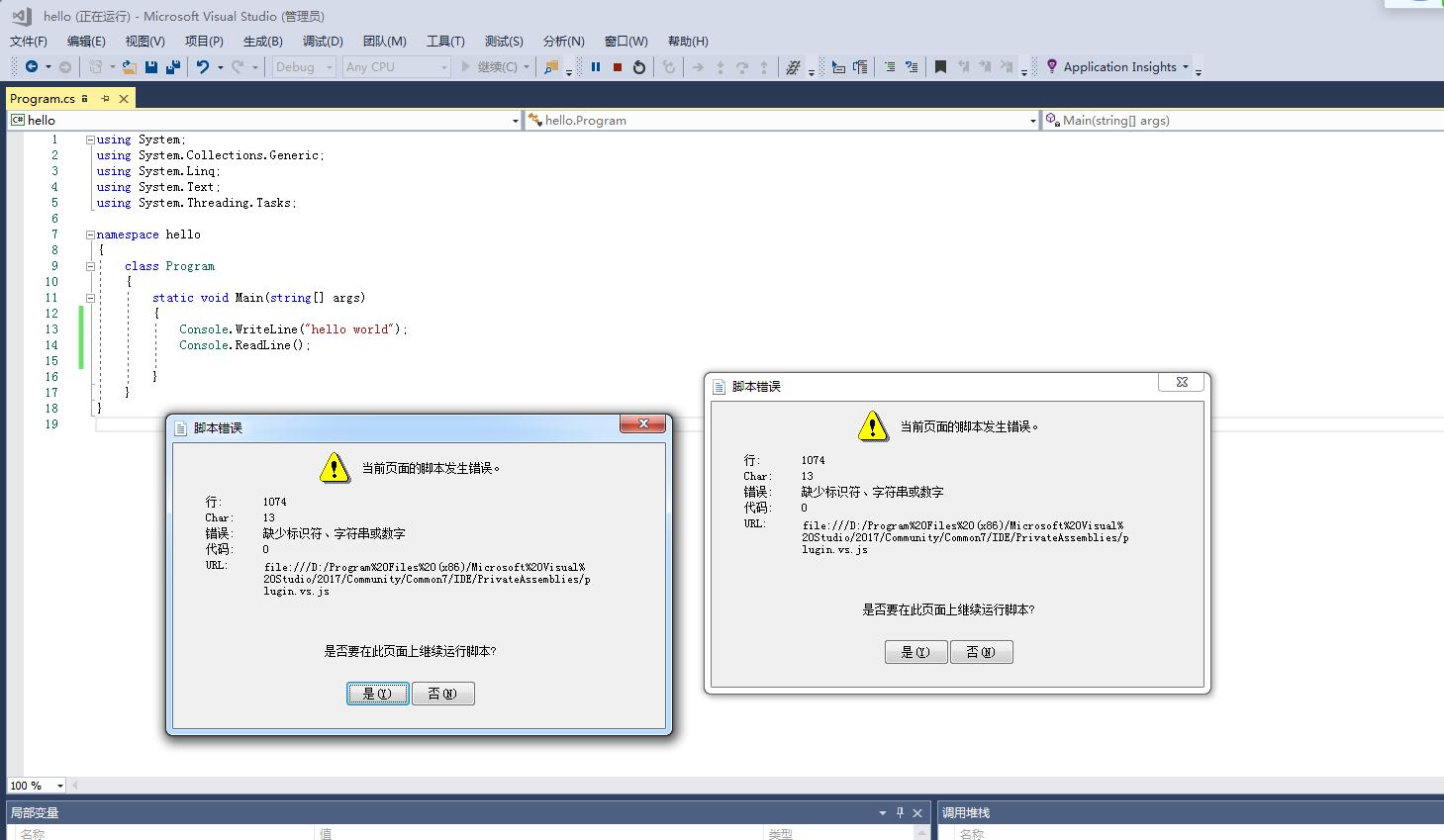This screenshot has width=1444, height=840.
Task: Click 否(N) in the left script error dialog
Action: click(443, 694)
